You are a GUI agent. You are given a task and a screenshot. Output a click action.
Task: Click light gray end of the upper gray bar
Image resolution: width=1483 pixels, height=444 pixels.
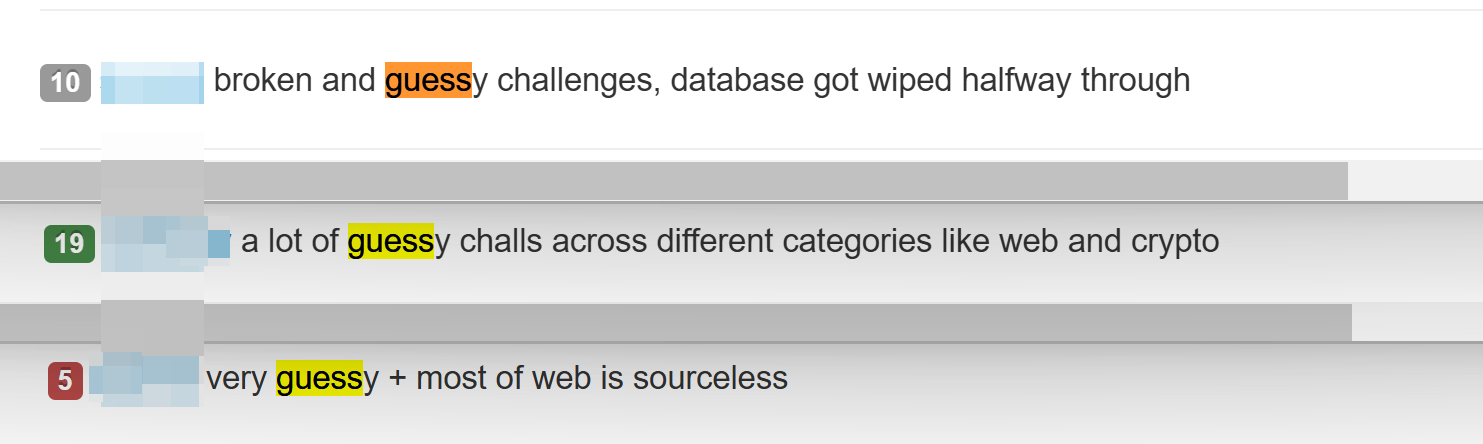[1415, 181]
